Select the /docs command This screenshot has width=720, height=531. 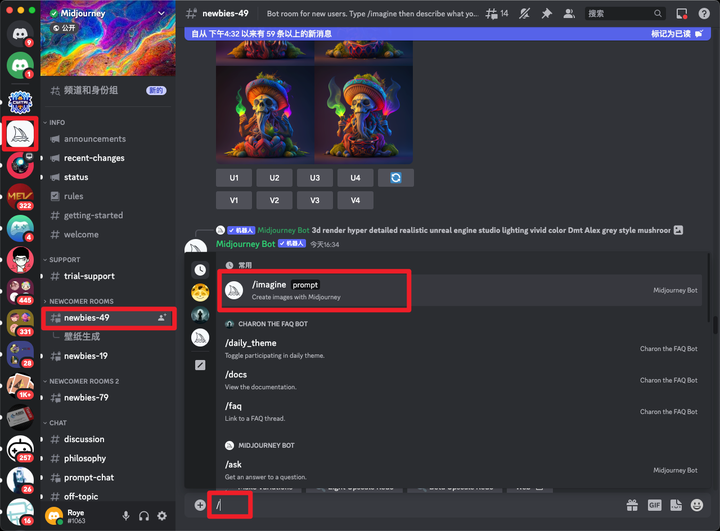461,380
